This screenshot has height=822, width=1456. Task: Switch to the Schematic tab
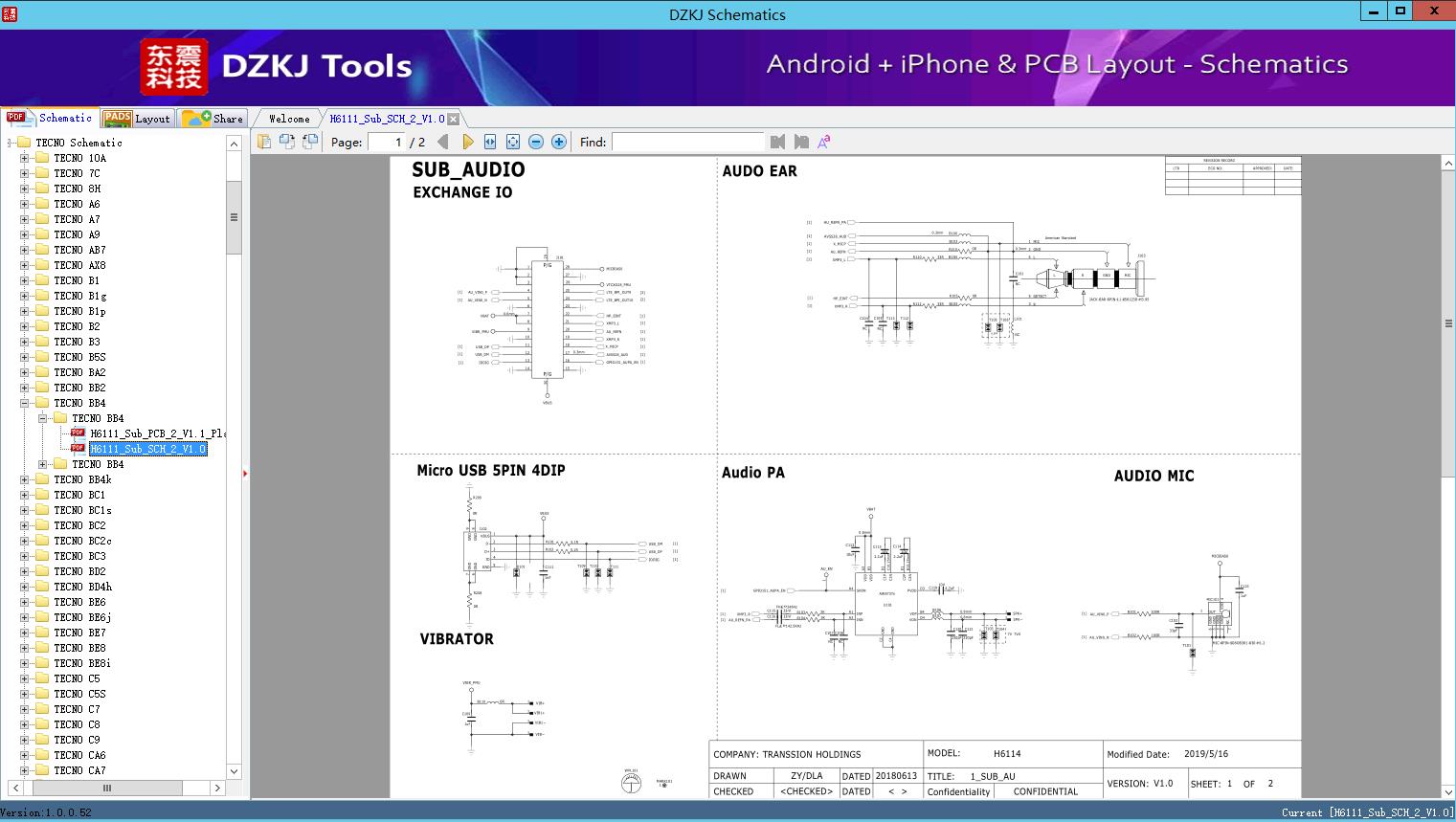click(x=50, y=118)
